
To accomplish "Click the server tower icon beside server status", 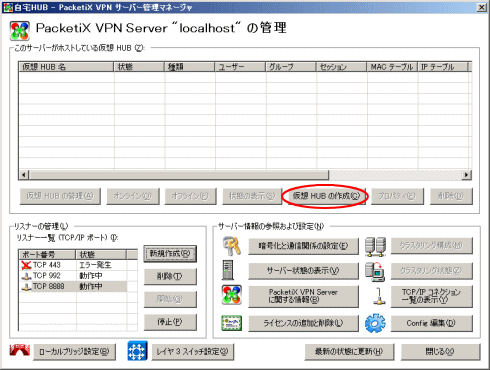I will pos(228,270).
